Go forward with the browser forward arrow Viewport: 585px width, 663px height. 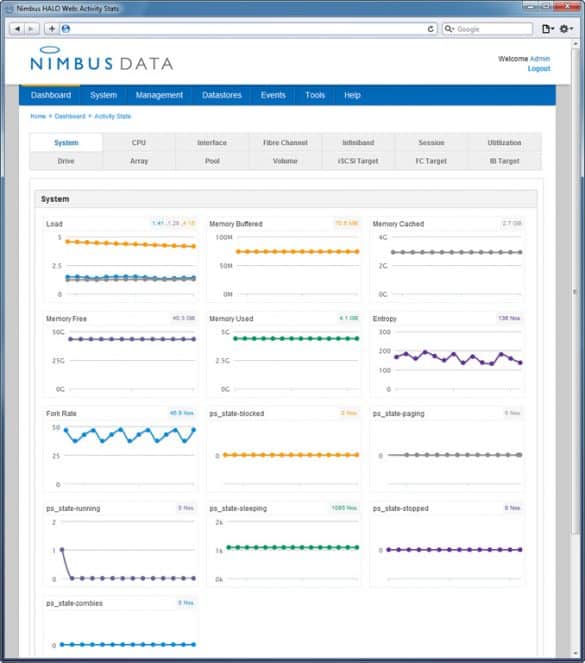31,29
